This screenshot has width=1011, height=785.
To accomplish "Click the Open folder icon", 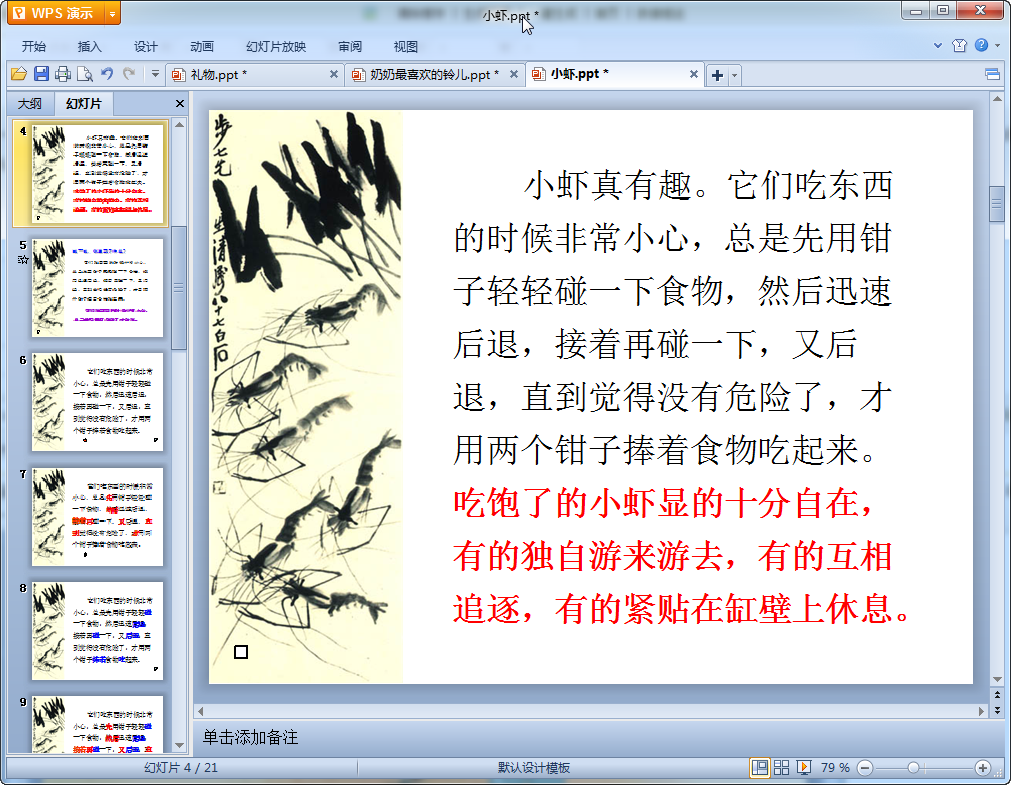I will [19, 74].
